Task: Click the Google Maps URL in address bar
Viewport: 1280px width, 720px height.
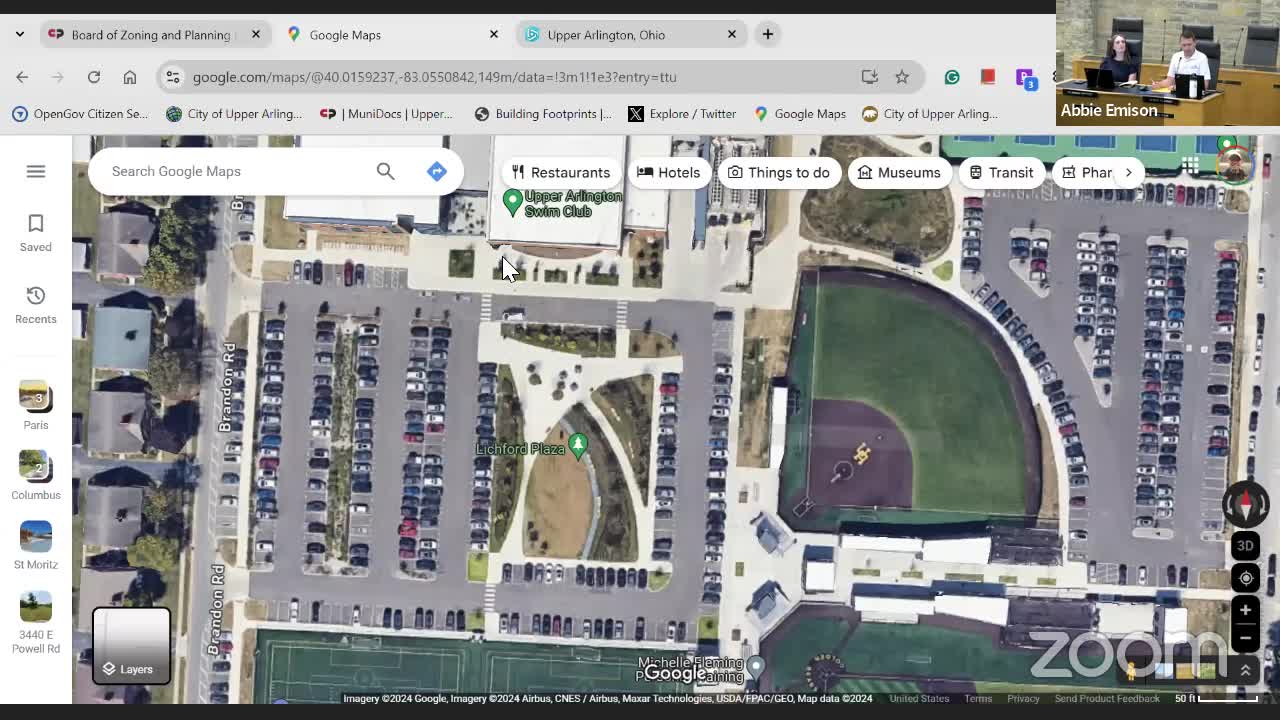Action: click(x=434, y=77)
